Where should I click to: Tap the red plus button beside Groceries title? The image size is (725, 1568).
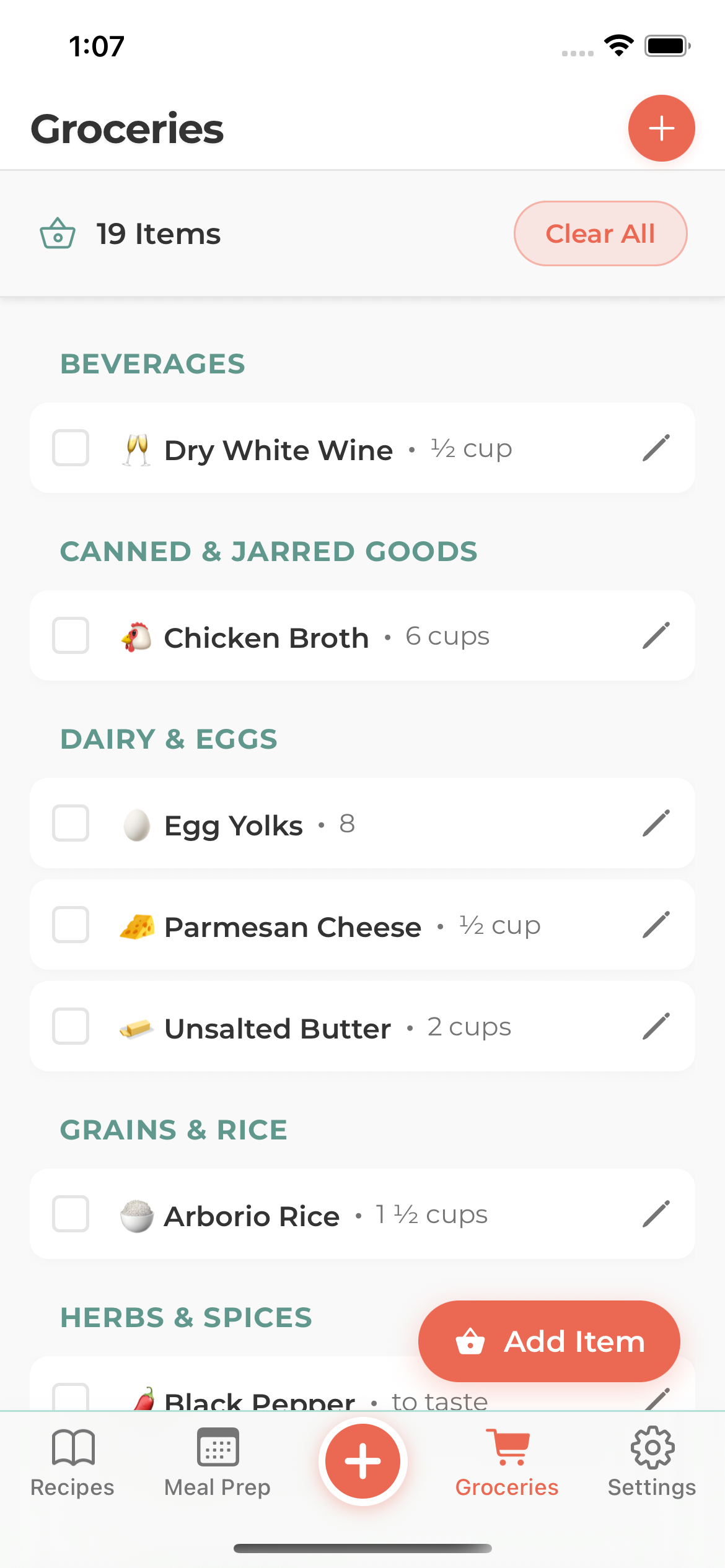[661, 128]
